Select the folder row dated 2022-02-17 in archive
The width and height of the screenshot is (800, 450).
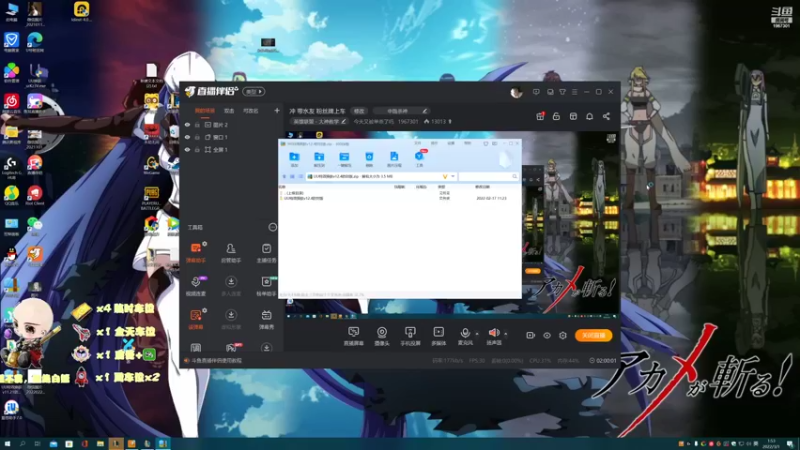pyautogui.click(x=399, y=198)
